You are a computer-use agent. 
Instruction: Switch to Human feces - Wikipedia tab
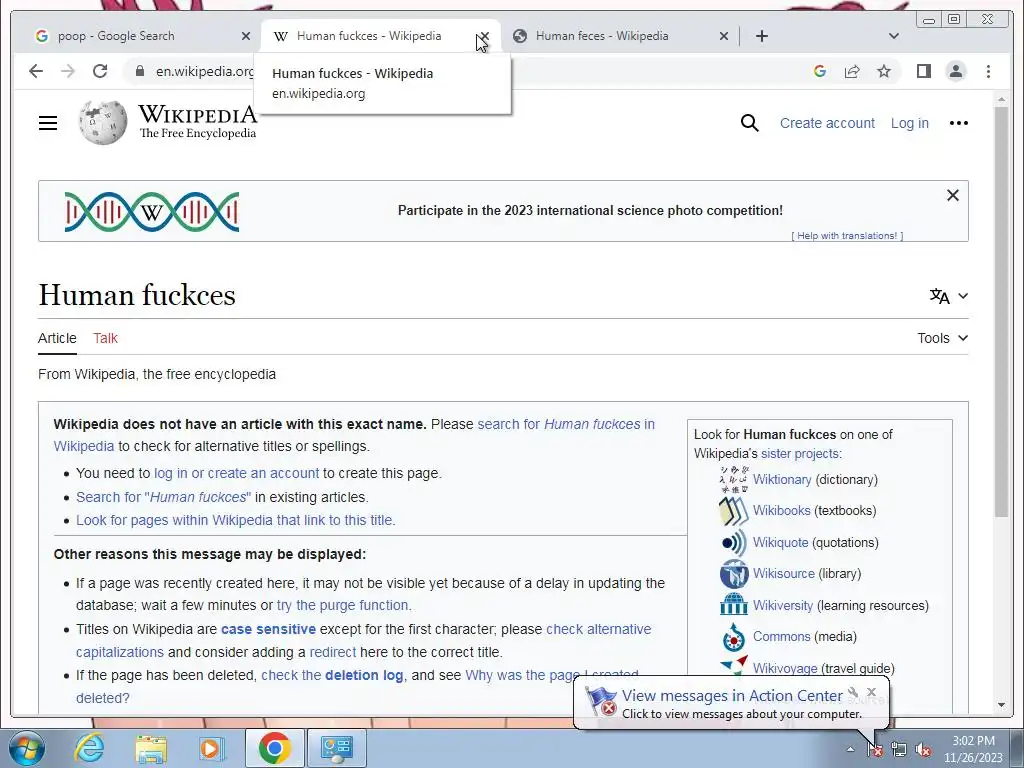[614, 36]
